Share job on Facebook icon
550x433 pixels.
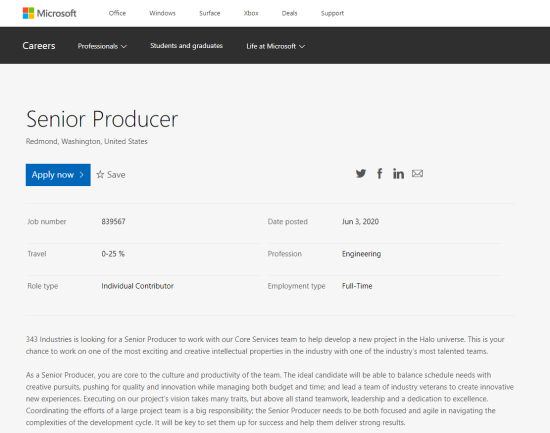pyautogui.click(x=380, y=173)
